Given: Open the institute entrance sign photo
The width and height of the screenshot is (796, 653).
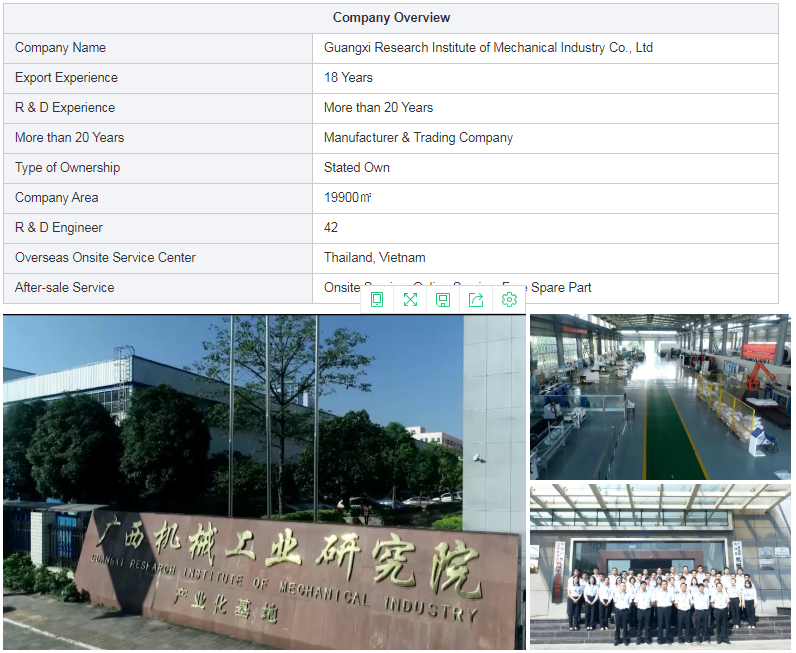Looking at the screenshot, I should [x=264, y=482].
